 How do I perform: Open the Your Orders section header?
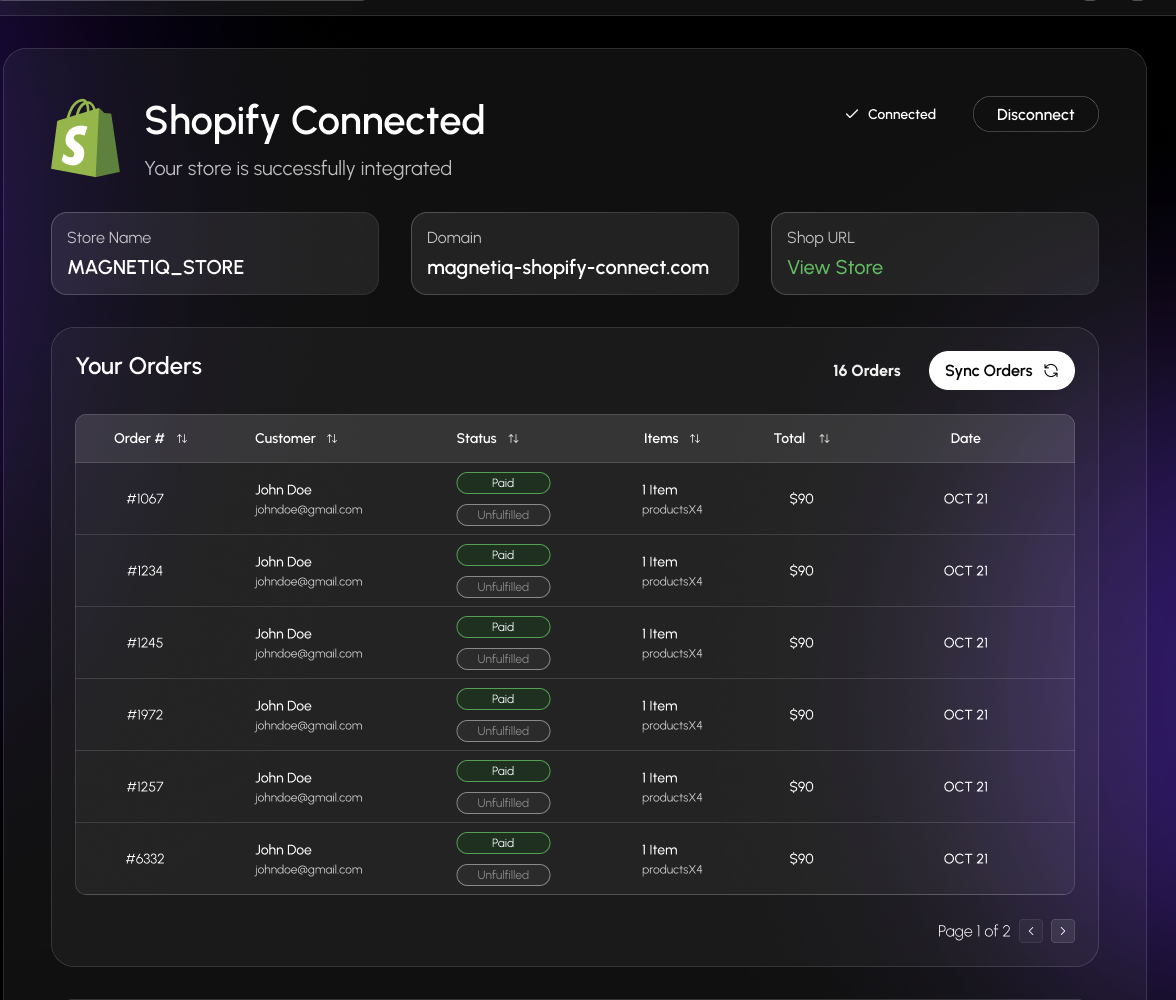[x=138, y=366]
